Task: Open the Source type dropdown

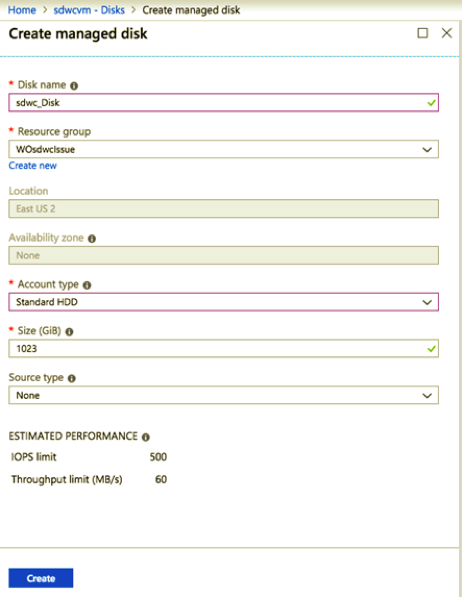Action: (x=224, y=395)
